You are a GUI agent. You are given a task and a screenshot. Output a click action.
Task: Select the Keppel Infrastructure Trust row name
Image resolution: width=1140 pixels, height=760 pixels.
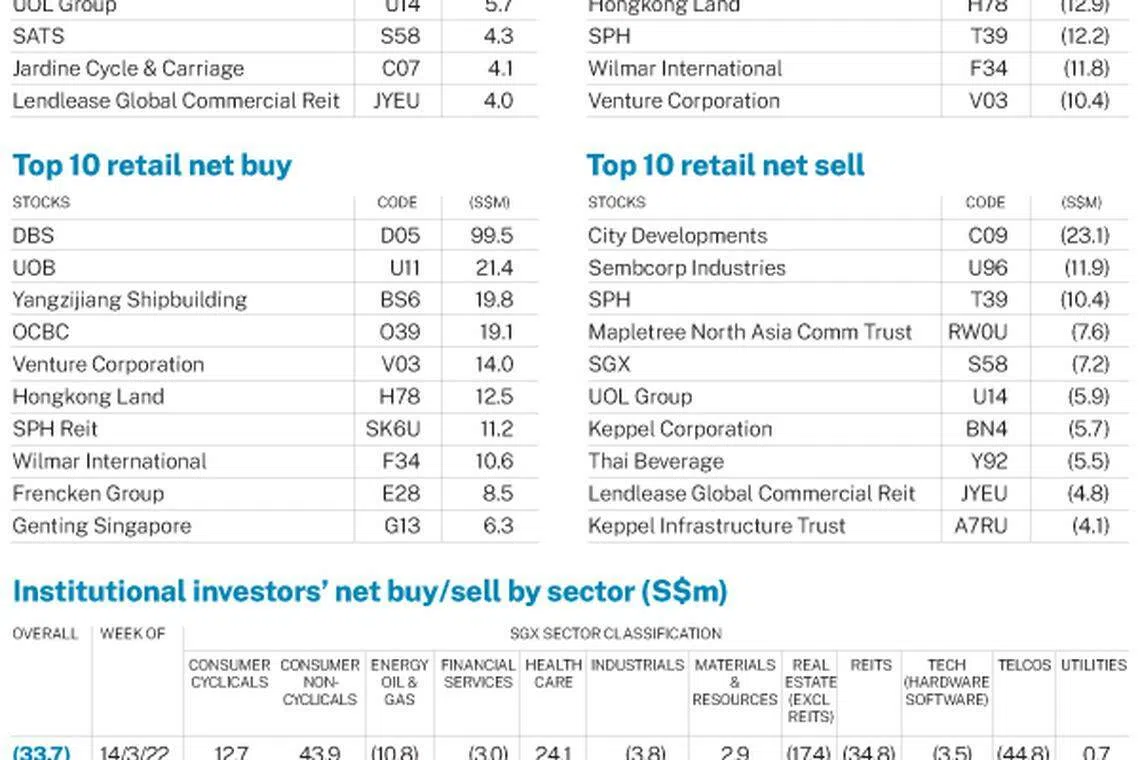tap(717, 525)
